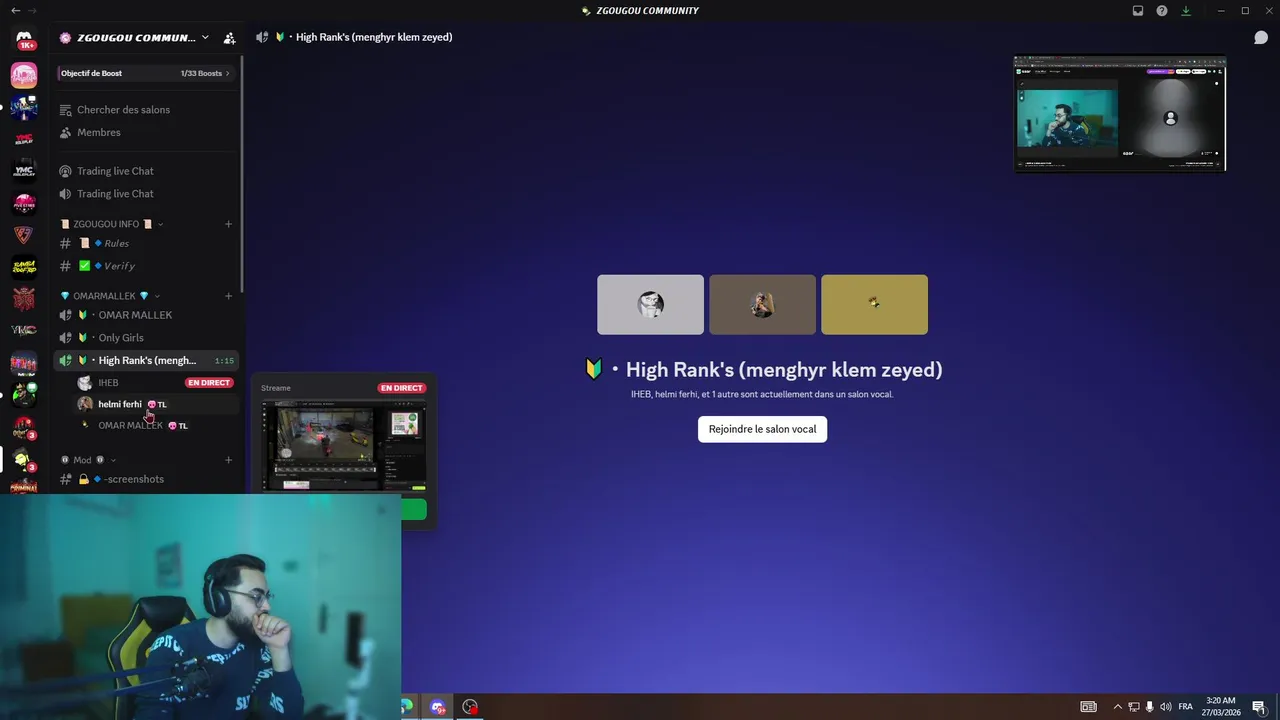Click the green download update icon
1280x720 pixels.
coord(1186,11)
